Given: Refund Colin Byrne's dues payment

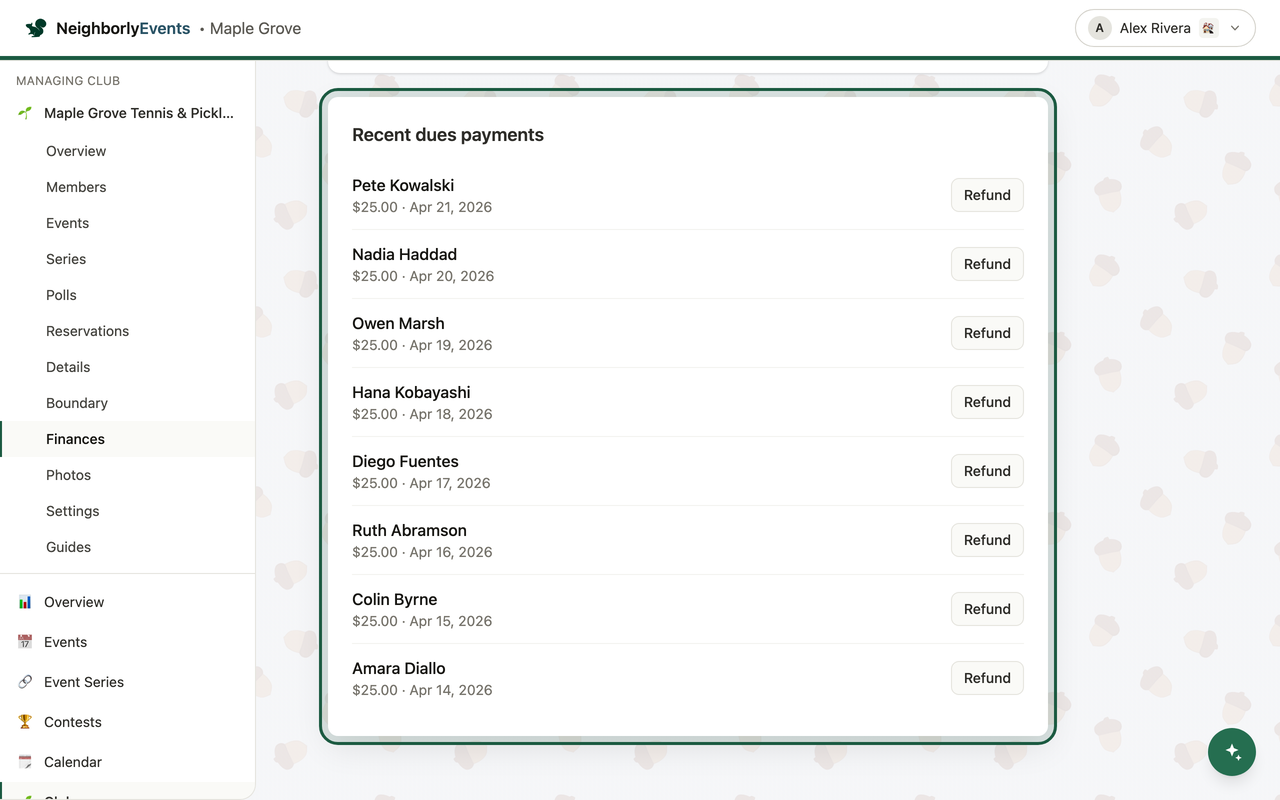Looking at the screenshot, I should 987,609.
